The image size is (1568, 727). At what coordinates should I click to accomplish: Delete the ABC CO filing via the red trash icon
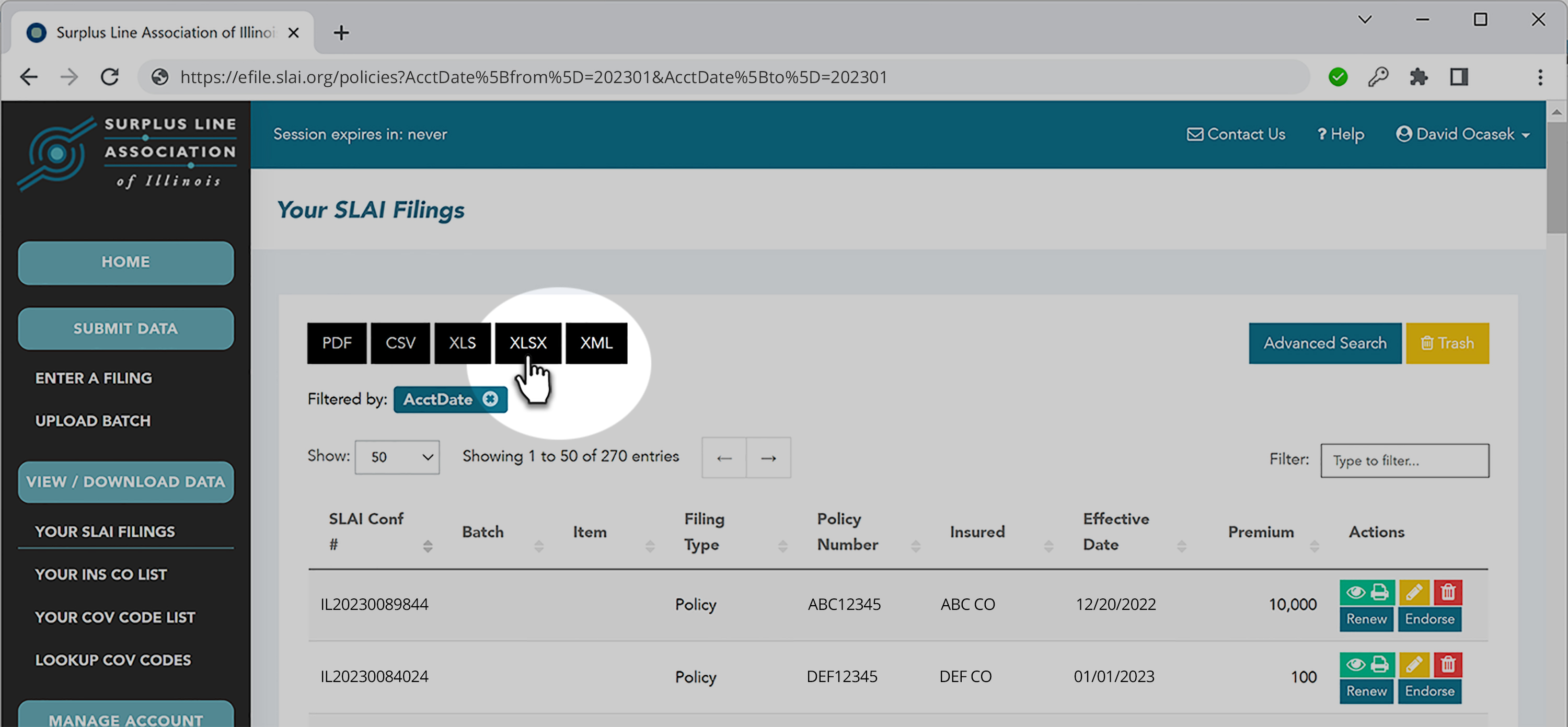click(x=1447, y=593)
